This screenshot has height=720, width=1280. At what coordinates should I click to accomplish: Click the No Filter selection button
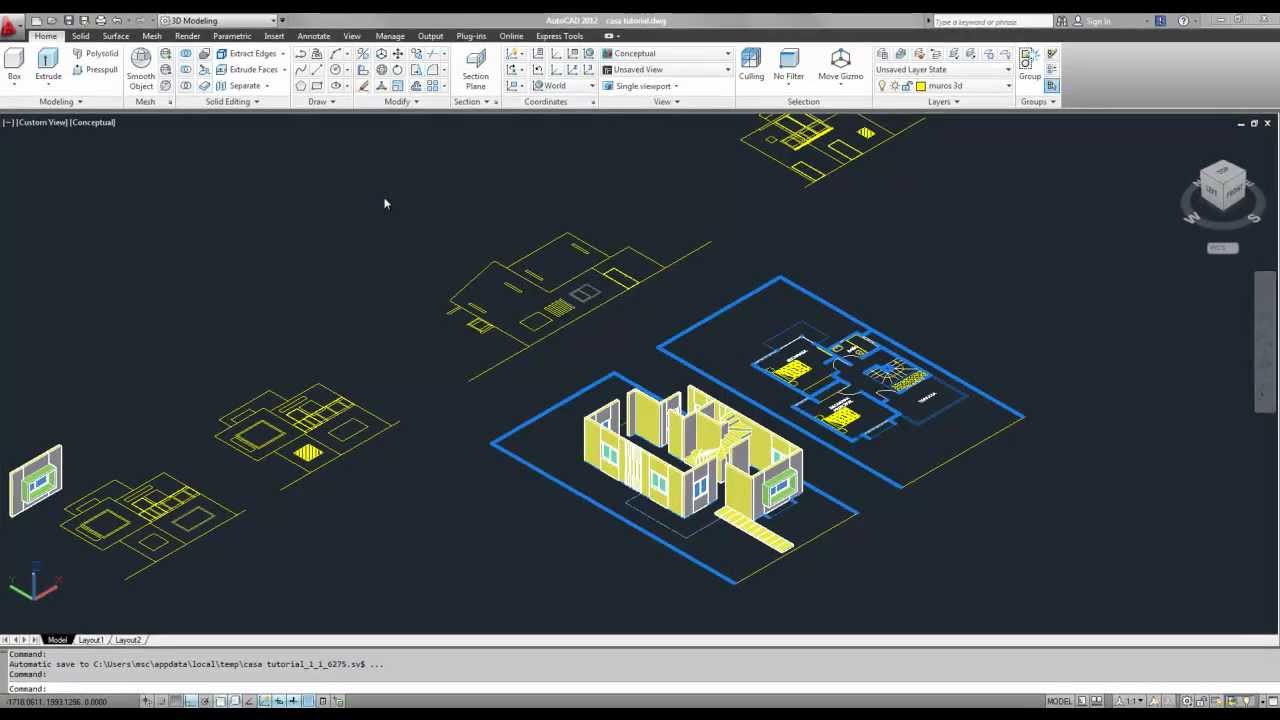(x=788, y=65)
